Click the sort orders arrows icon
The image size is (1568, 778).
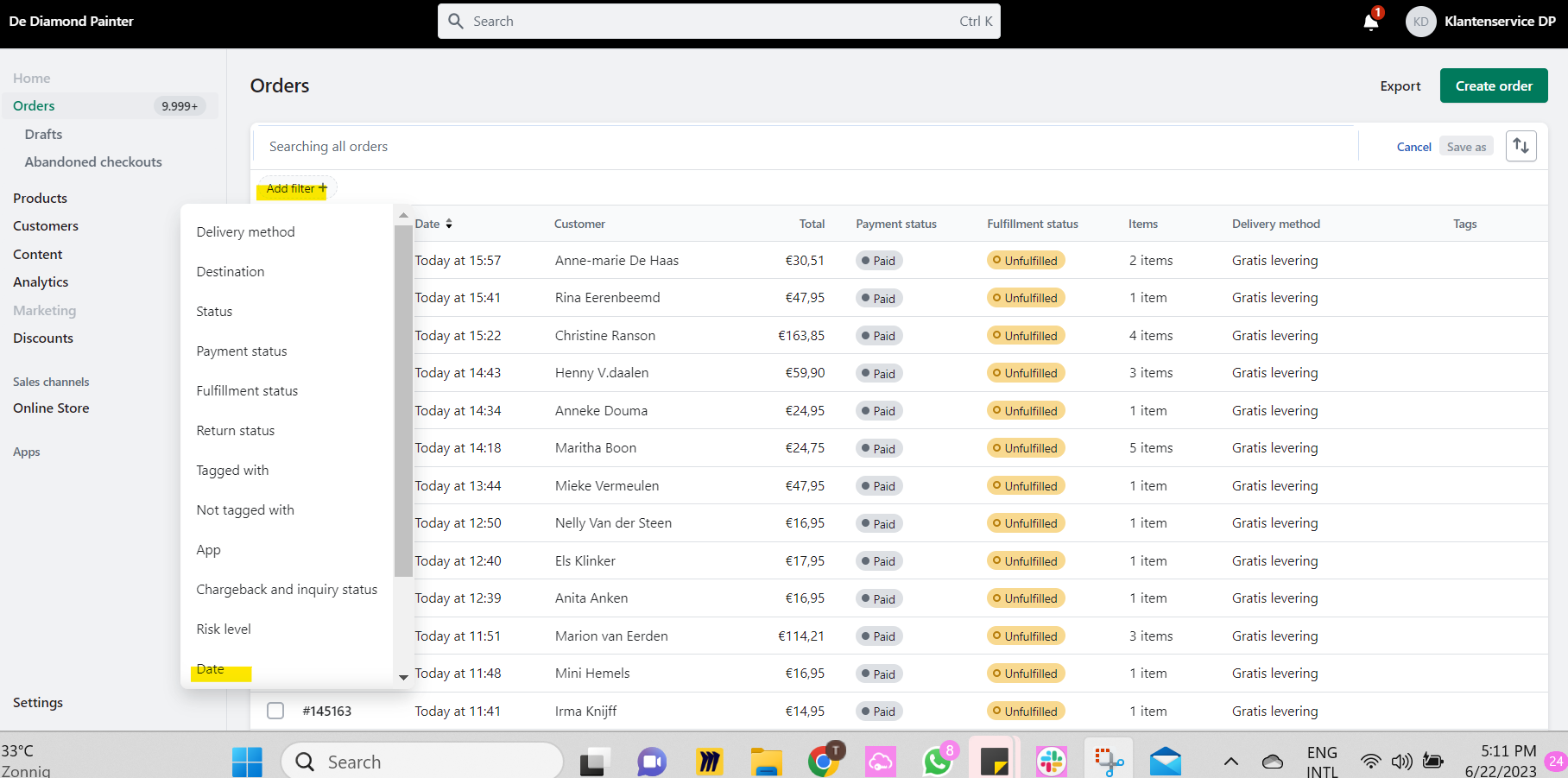click(1521, 146)
